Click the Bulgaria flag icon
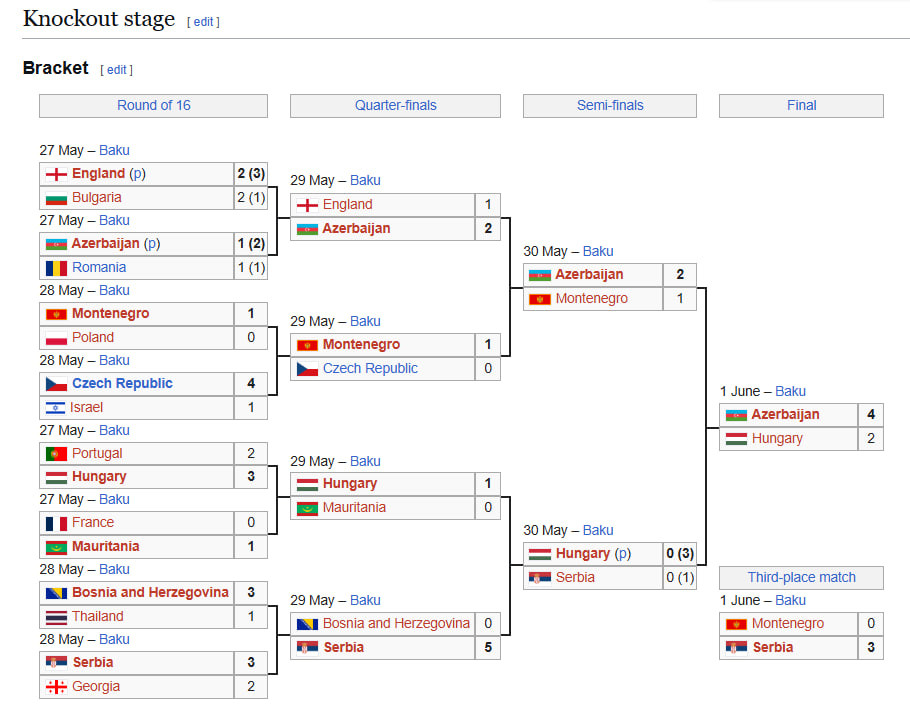910x712 pixels. click(x=56, y=198)
